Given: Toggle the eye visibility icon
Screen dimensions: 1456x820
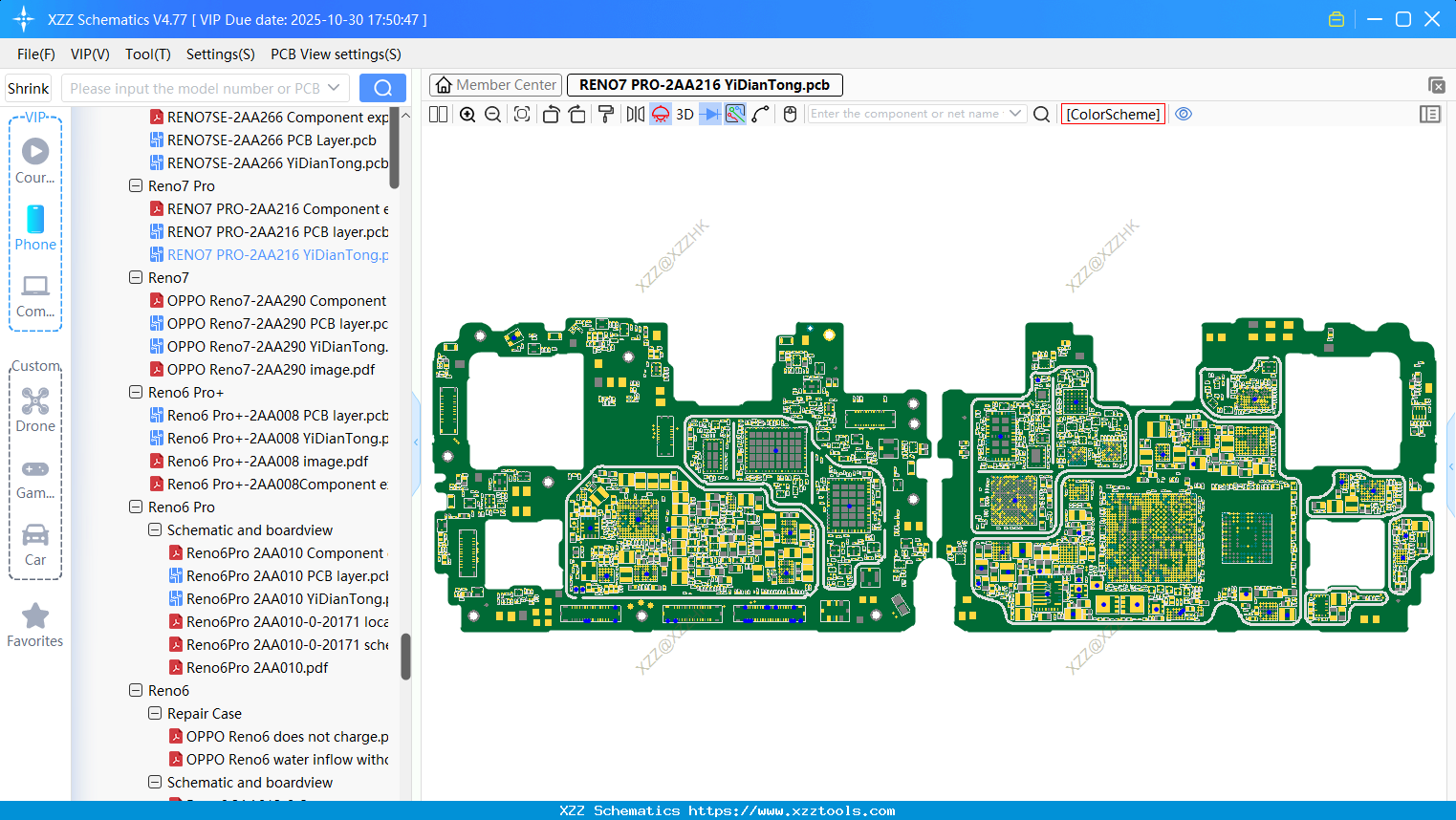Looking at the screenshot, I should (x=1184, y=114).
